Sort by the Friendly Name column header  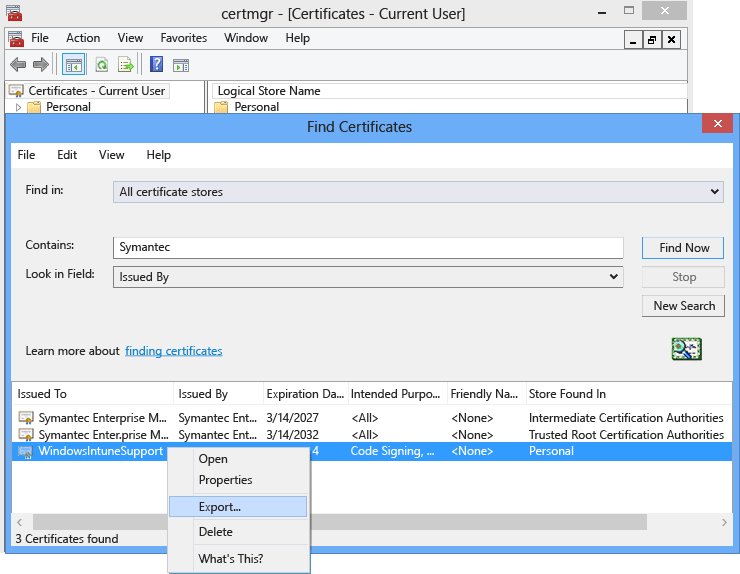(x=487, y=394)
